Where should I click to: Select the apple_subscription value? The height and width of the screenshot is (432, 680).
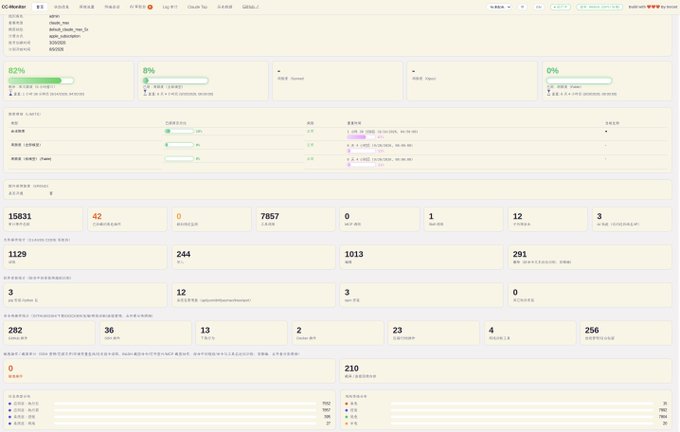coord(65,36)
